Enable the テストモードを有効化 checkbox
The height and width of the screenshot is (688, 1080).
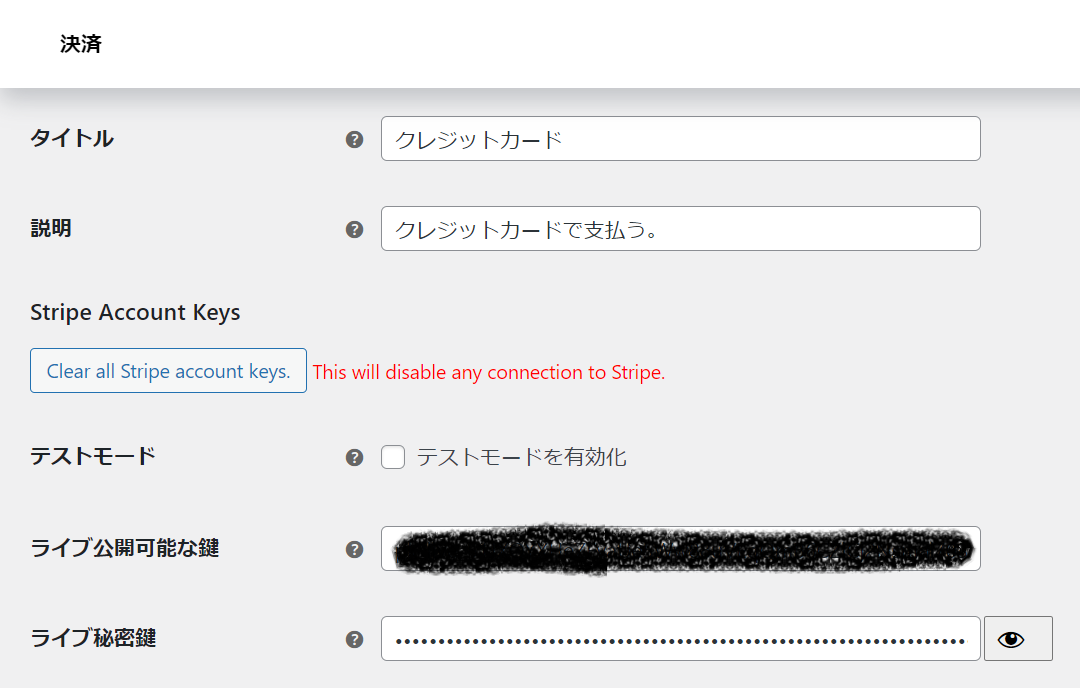click(393, 457)
